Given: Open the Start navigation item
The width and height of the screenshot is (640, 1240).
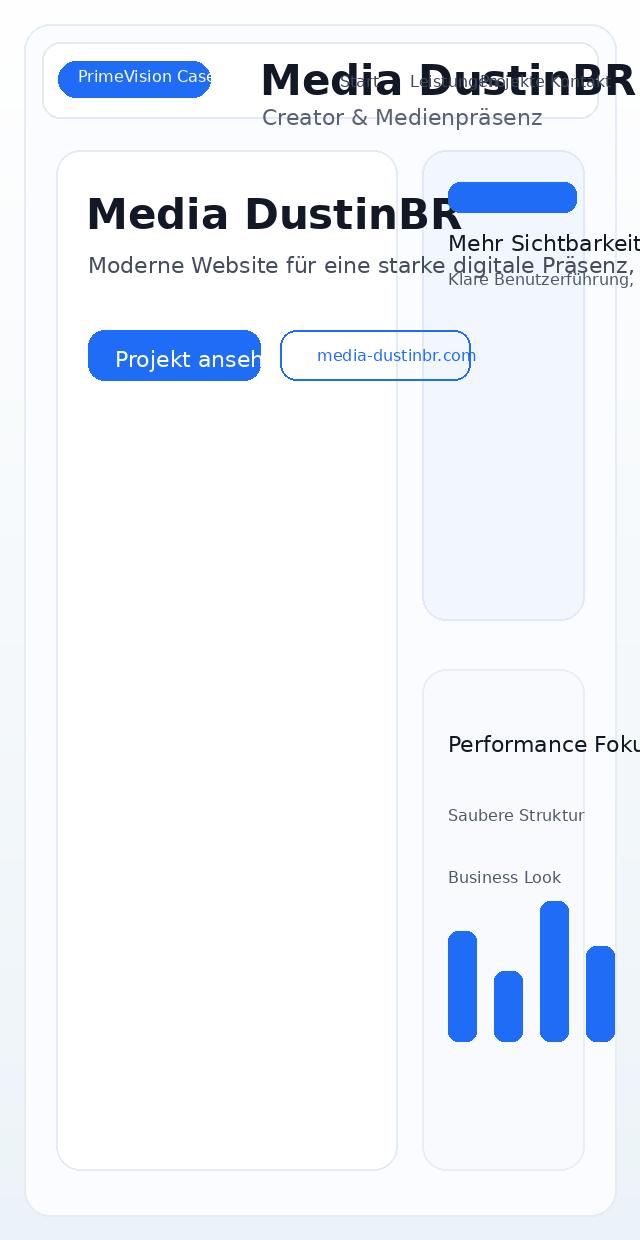Looking at the screenshot, I should point(357,82).
